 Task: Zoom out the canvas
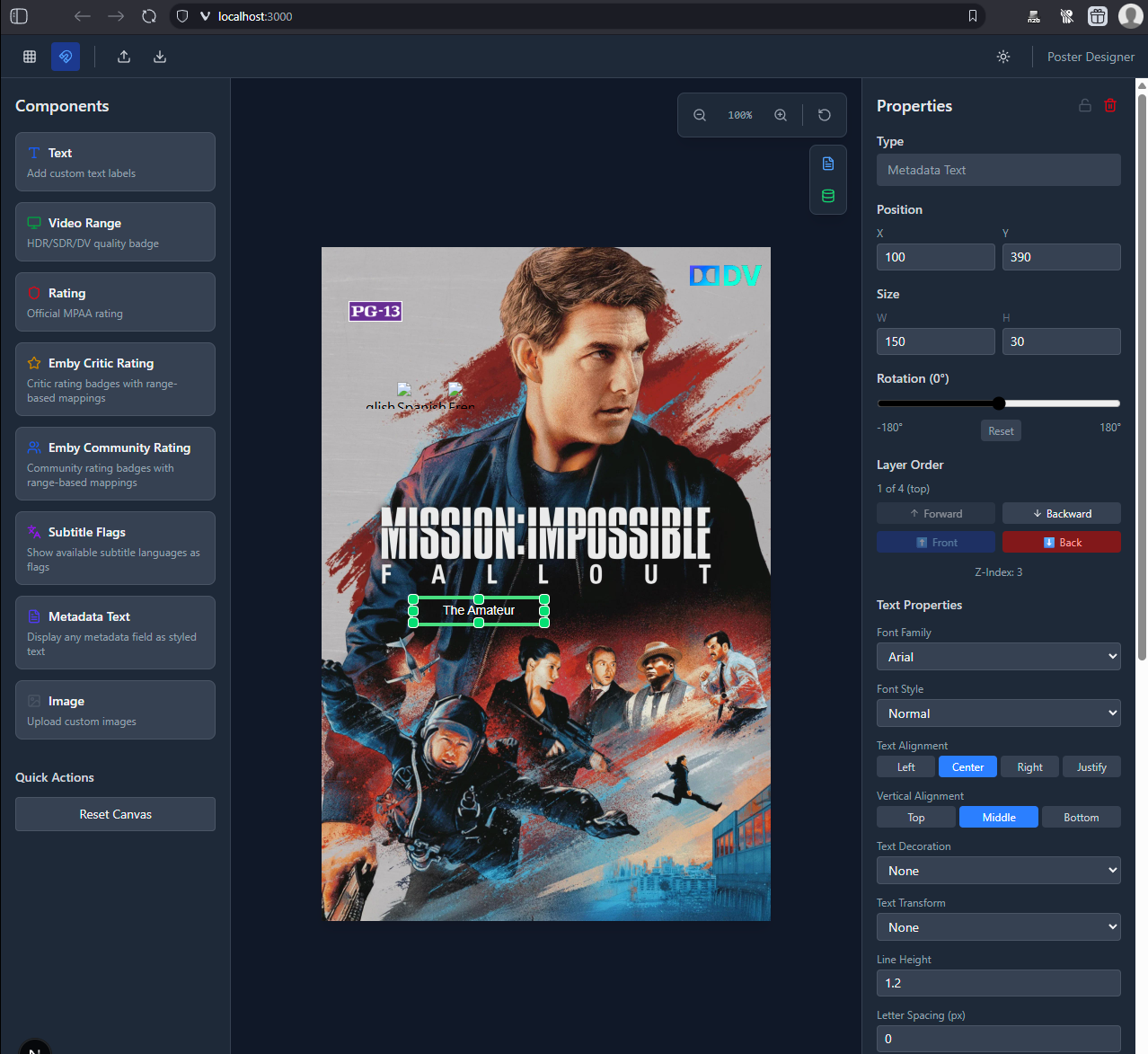pyautogui.click(x=700, y=115)
